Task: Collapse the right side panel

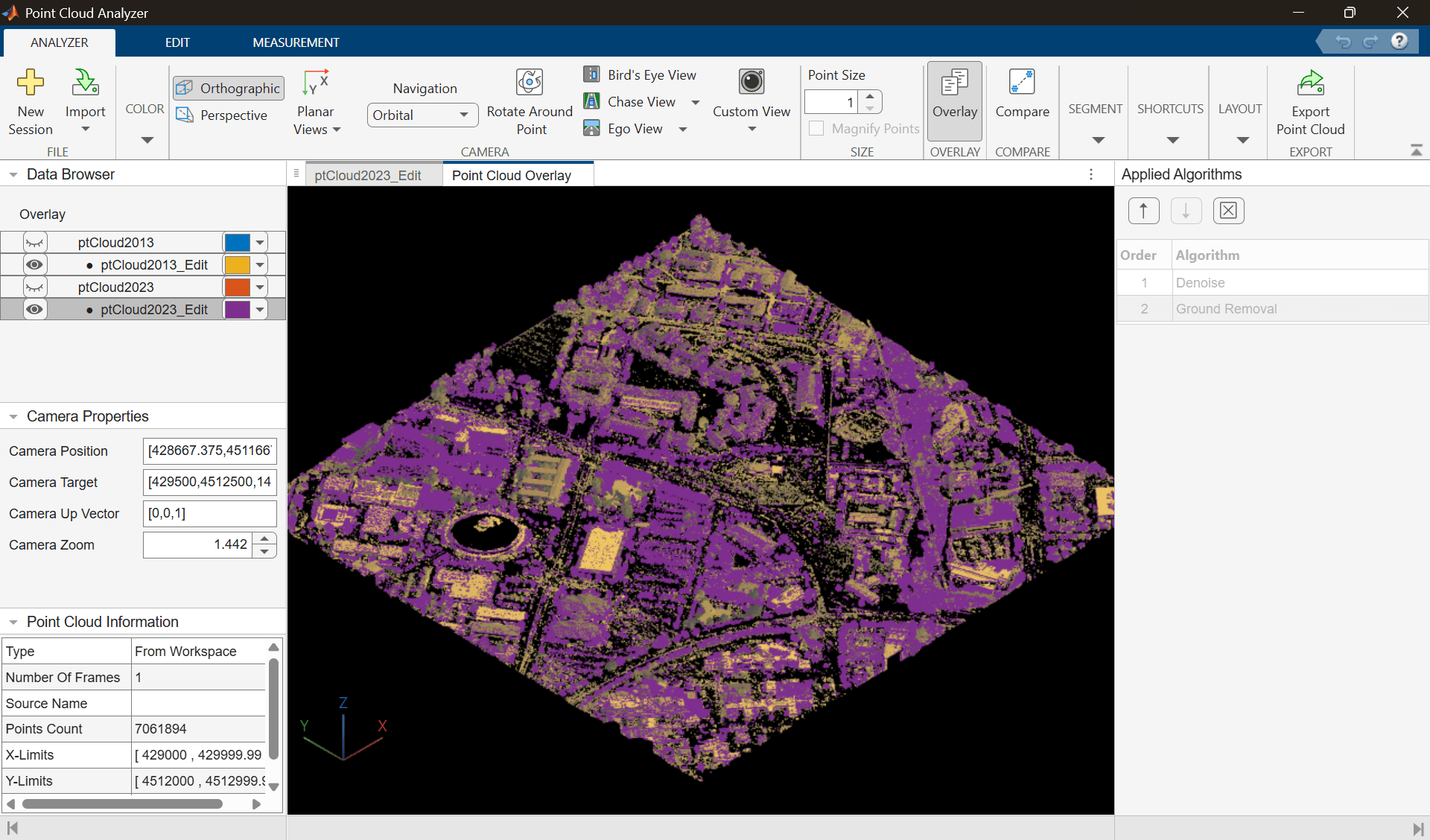Action: coord(1417,828)
